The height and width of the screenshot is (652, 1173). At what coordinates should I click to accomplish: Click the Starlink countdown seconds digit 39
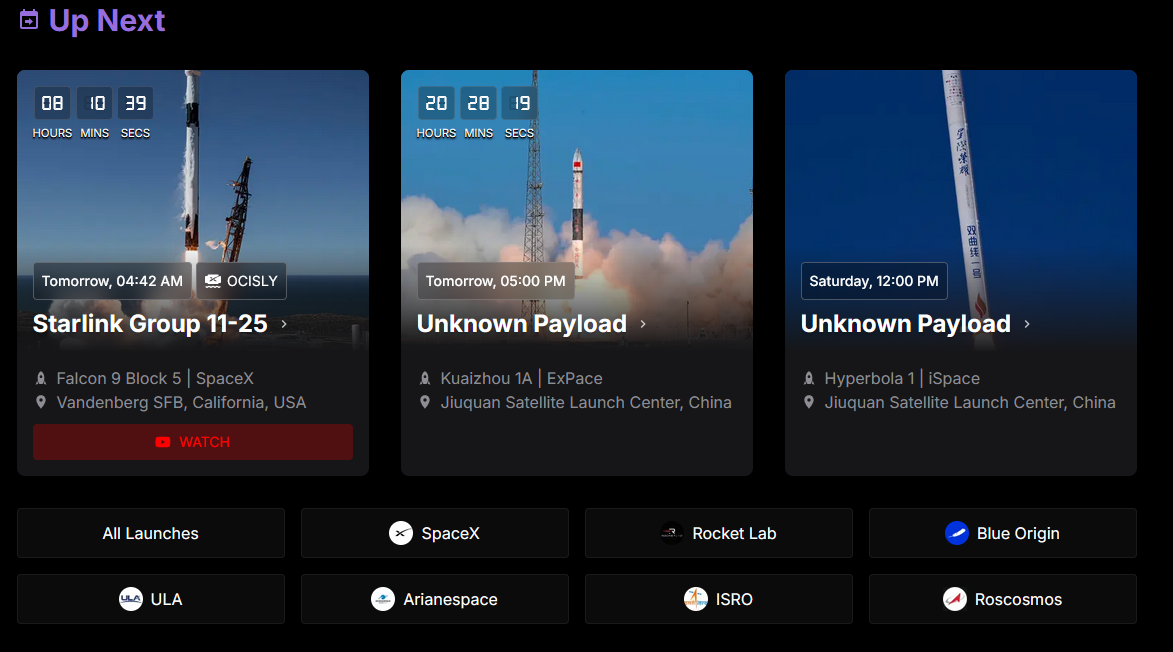tap(135, 103)
